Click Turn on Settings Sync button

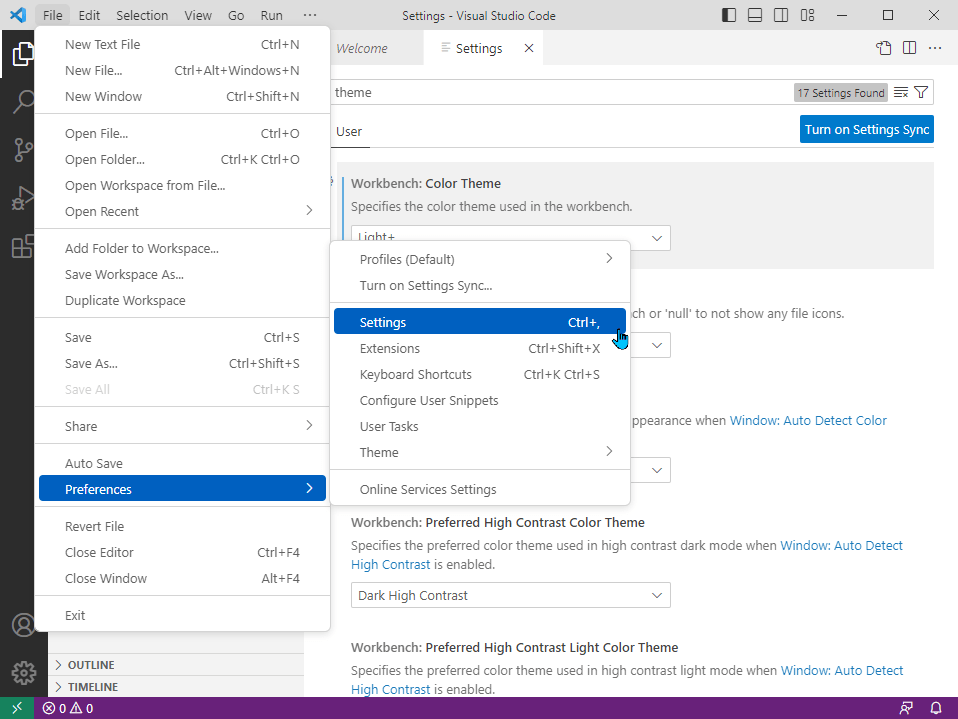(x=866, y=129)
